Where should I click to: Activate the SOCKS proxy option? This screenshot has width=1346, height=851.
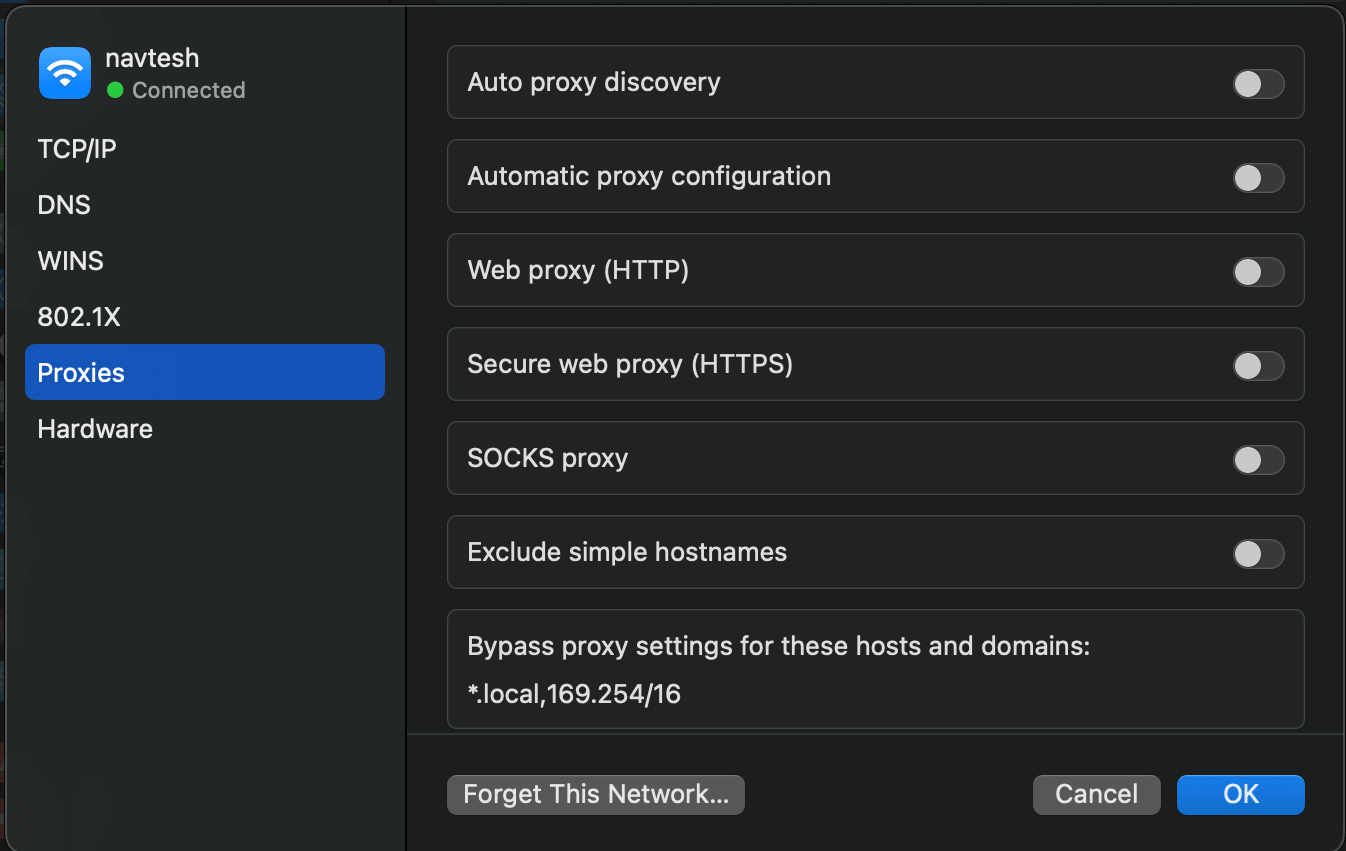[1258, 459]
